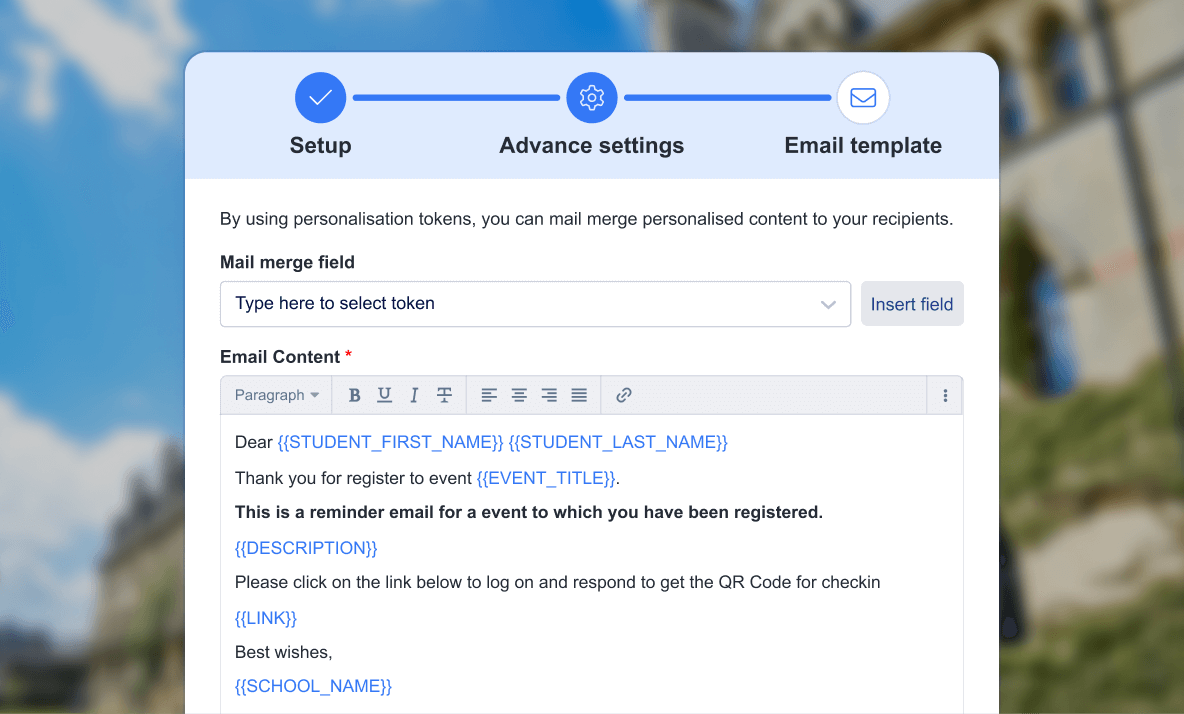Expand the mail merge token chevron
This screenshot has height=714, width=1184.
pos(828,304)
